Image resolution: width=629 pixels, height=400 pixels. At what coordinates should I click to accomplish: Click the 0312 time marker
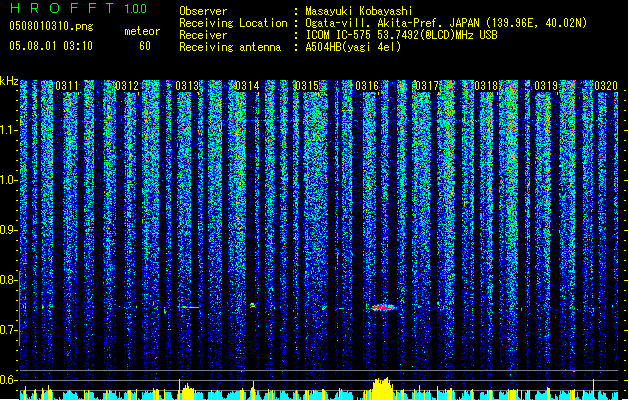click(127, 86)
